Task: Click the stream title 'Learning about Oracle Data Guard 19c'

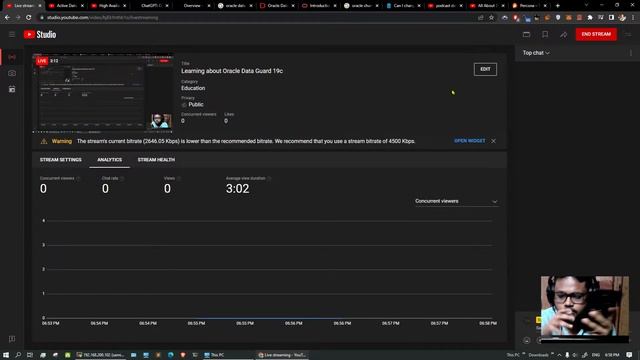Action: [232, 71]
